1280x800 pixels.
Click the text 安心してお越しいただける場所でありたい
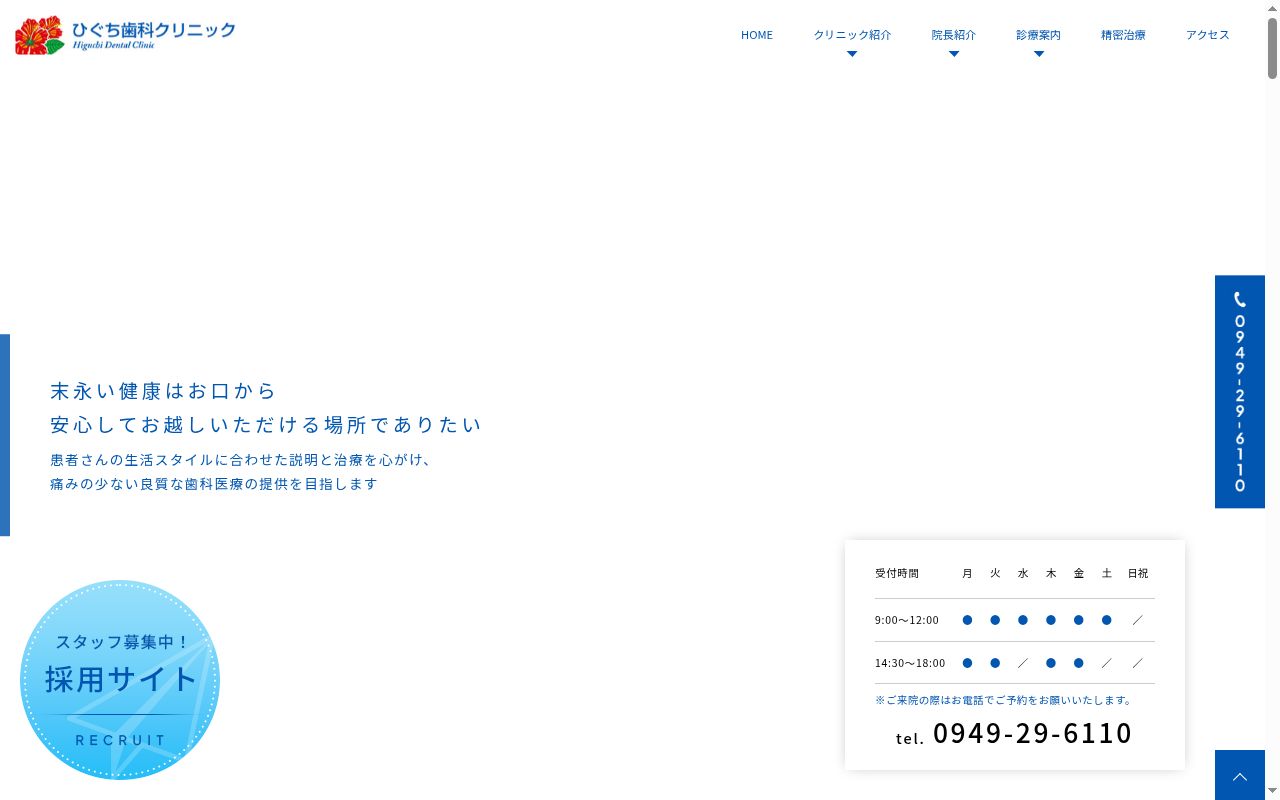click(266, 424)
